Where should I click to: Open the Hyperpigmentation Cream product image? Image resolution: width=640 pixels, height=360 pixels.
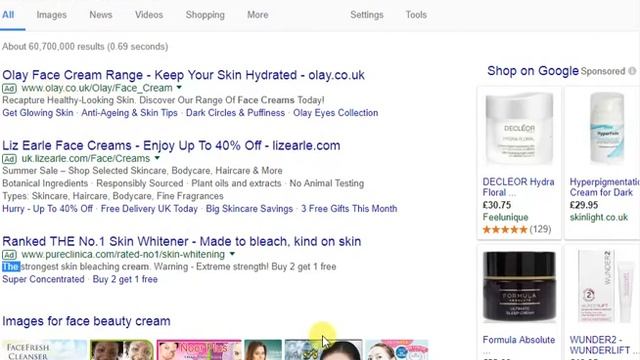pyautogui.click(x=607, y=128)
